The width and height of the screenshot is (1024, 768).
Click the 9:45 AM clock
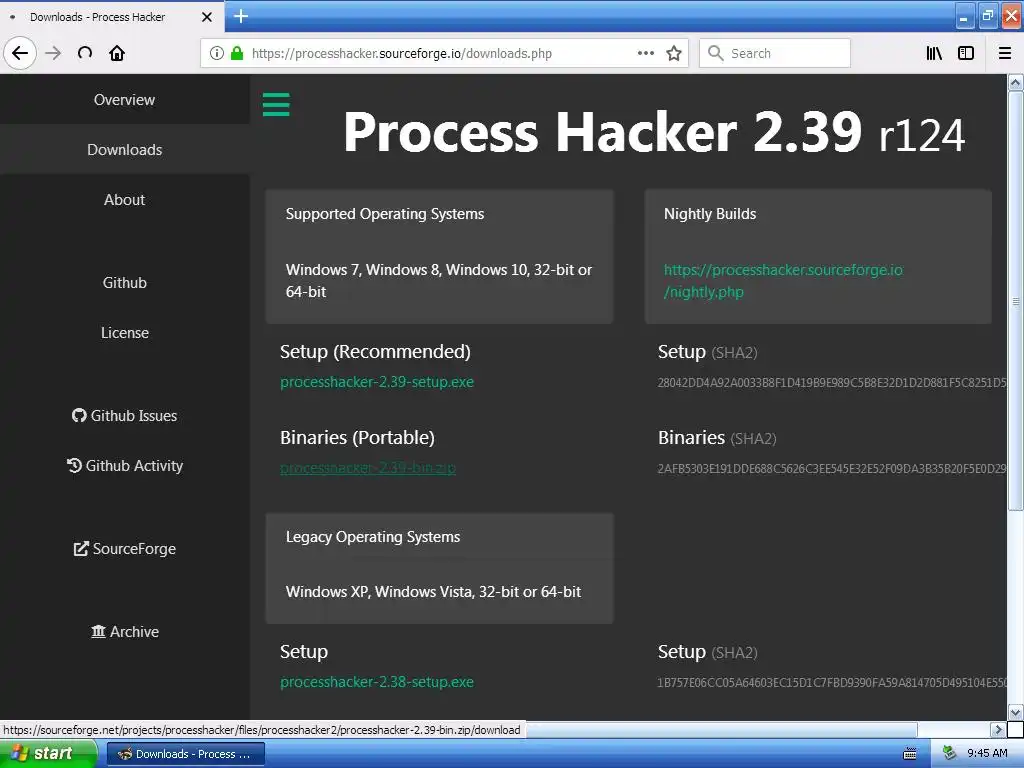pyautogui.click(x=987, y=754)
